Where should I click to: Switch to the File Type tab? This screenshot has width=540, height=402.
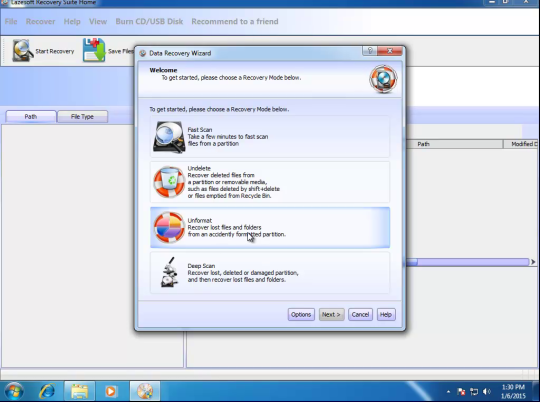(82, 116)
